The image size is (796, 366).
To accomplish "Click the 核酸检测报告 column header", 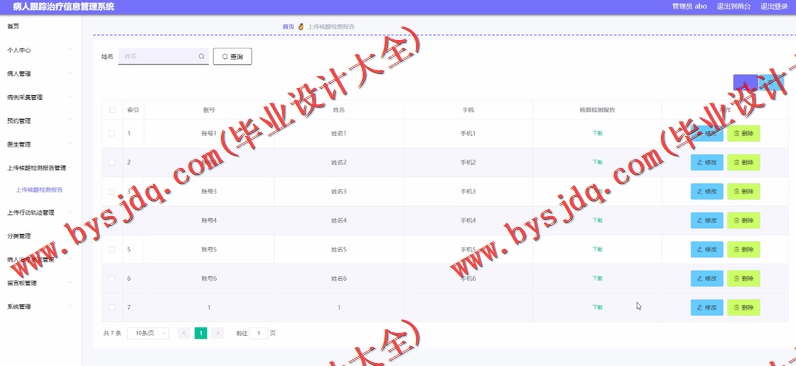I will click(597, 110).
